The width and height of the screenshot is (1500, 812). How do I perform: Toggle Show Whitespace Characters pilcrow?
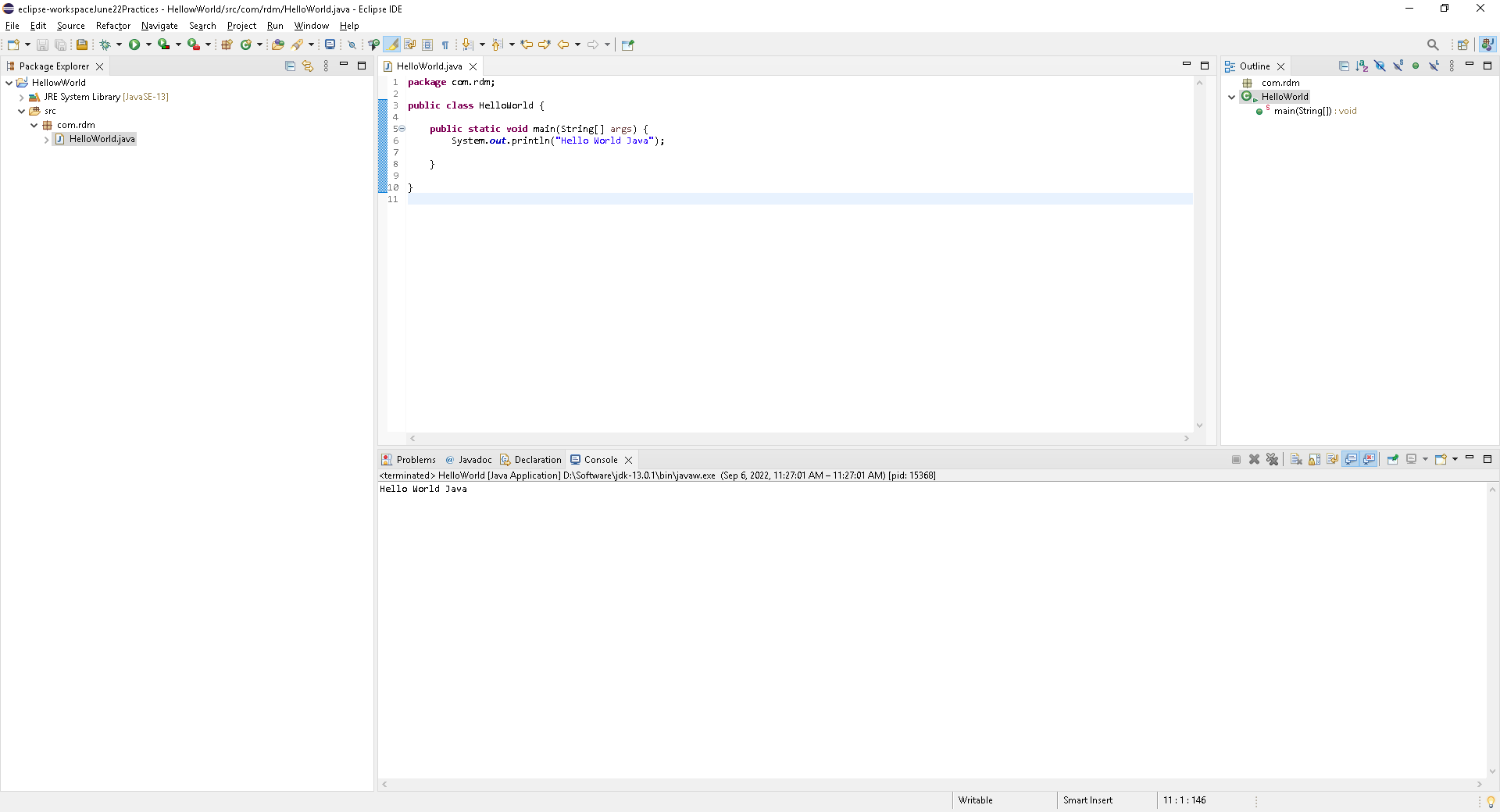pyautogui.click(x=445, y=45)
